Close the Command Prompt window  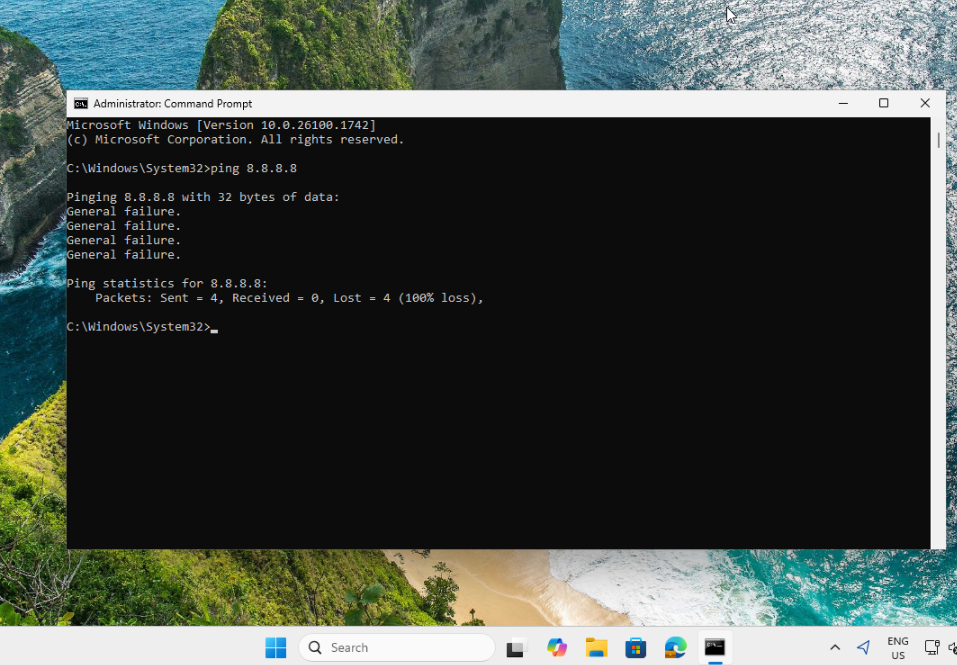point(925,103)
